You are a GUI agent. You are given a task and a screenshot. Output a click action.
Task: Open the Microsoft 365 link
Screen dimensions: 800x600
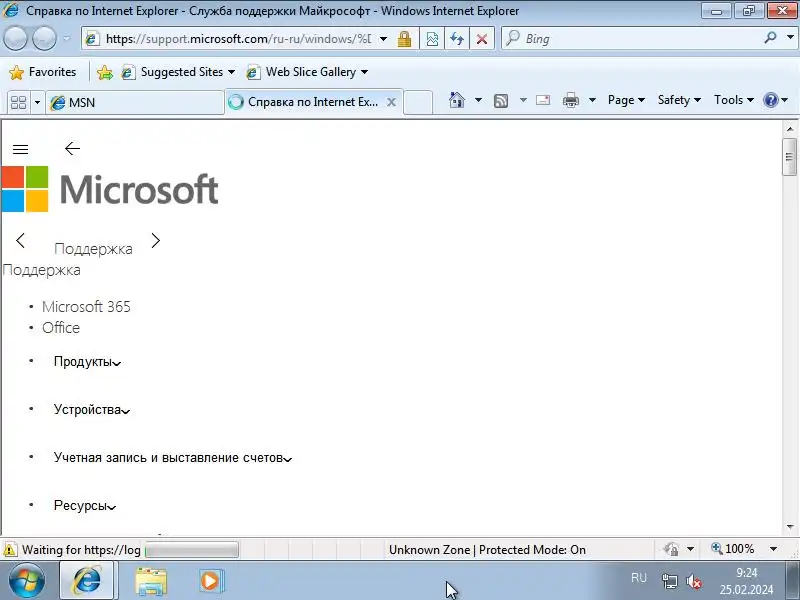(86, 307)
